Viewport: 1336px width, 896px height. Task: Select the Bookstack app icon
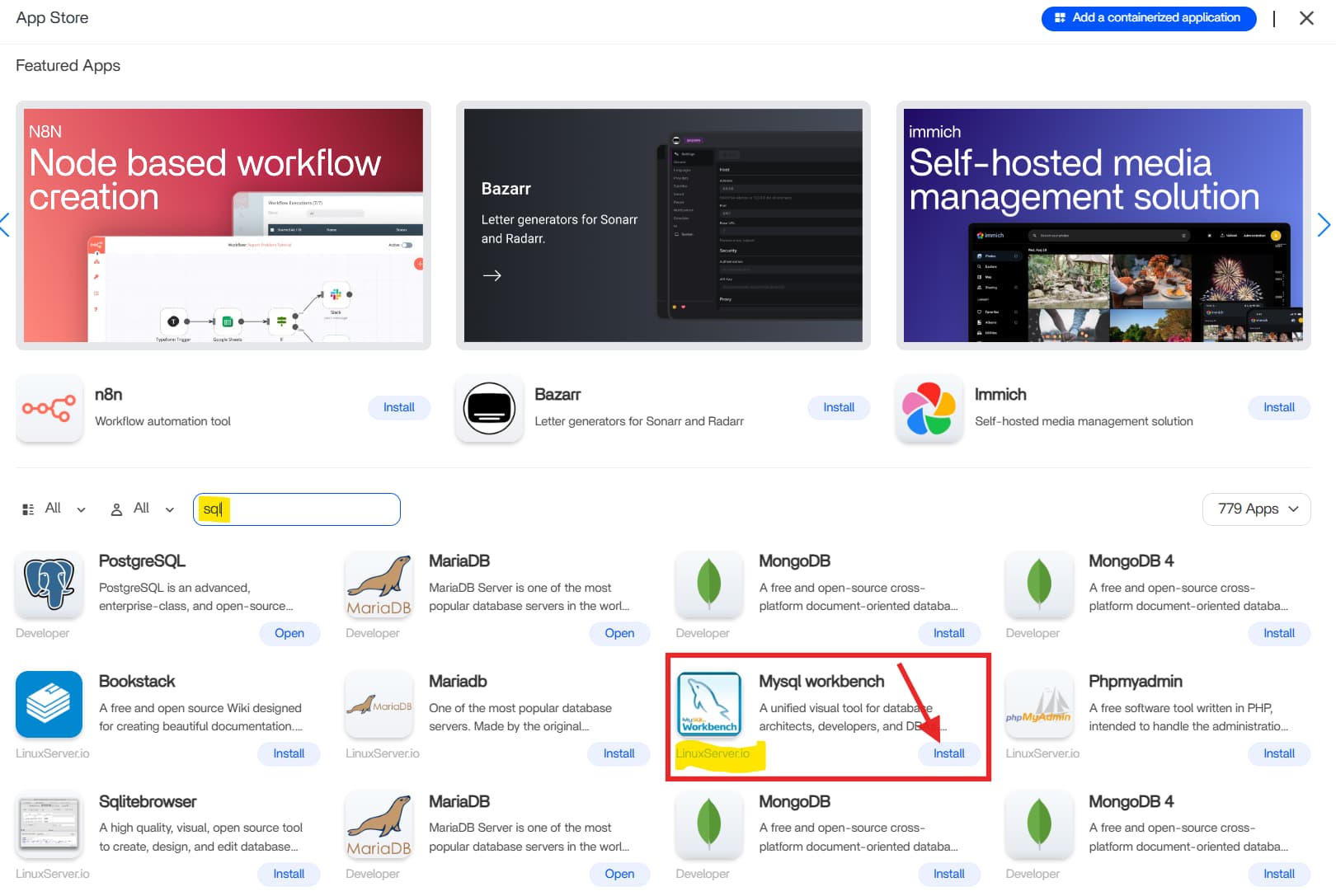tap(49, 704)
